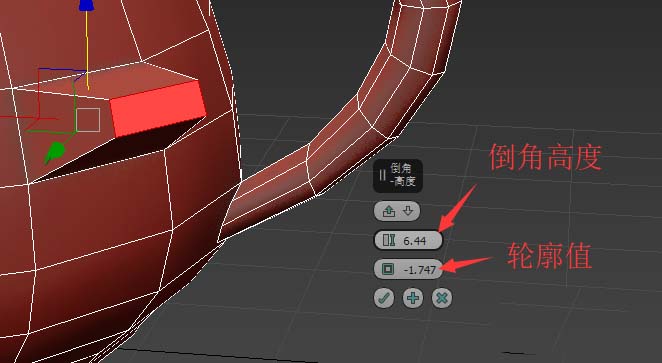The width and height of the screenshot is (662, 363).
Task: Click the 倒角 -高度 caddy title label
Action: tap(403, 175)
